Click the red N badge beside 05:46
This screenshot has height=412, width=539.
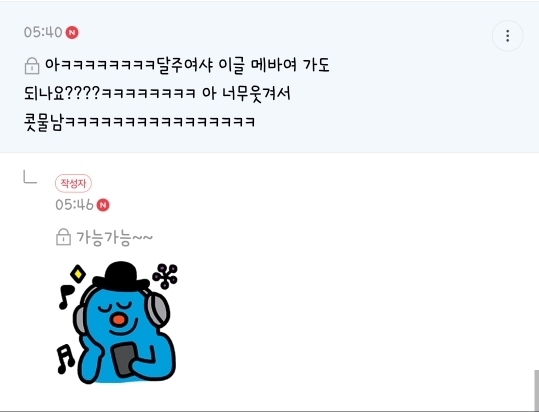(103, 205)
